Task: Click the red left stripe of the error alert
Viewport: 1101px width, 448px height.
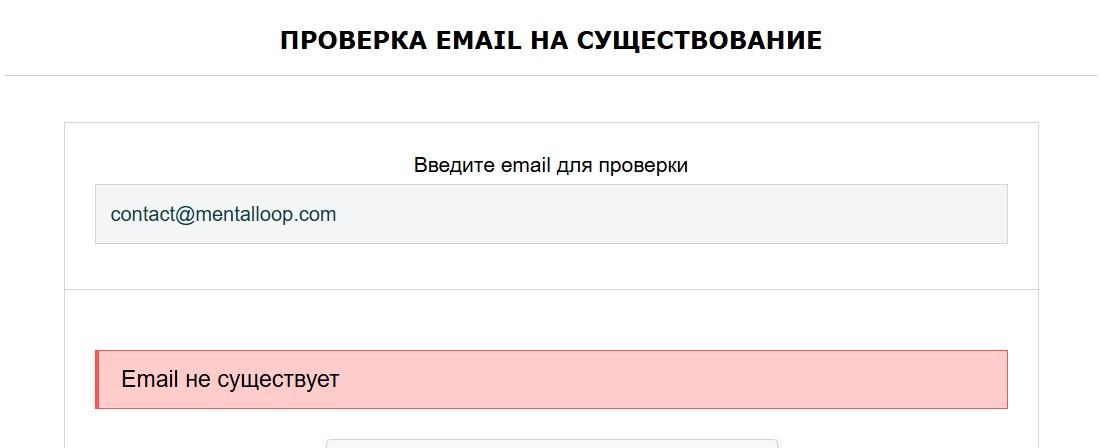Action: (x=97, y=380)
